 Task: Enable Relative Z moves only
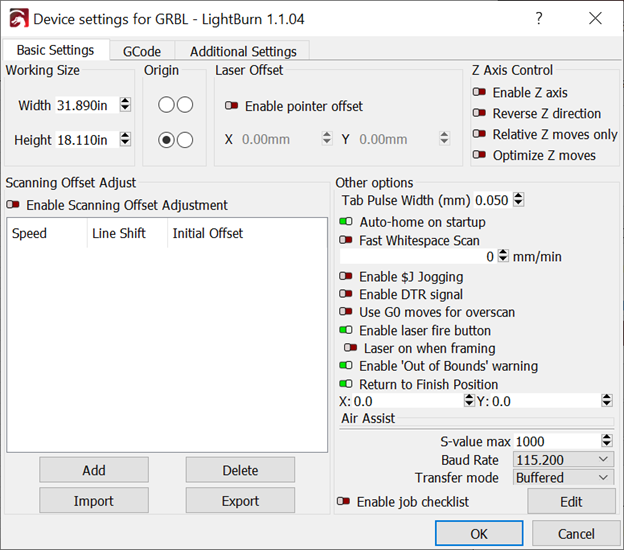(479, 134)
